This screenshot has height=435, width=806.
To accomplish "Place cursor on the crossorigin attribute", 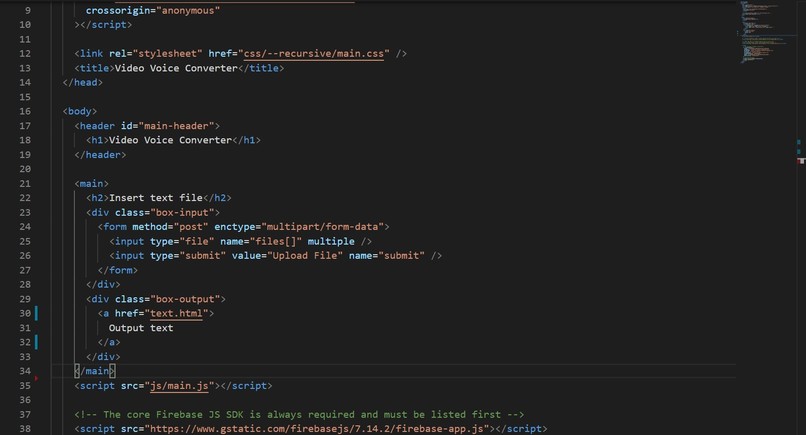I will (118, 10).
